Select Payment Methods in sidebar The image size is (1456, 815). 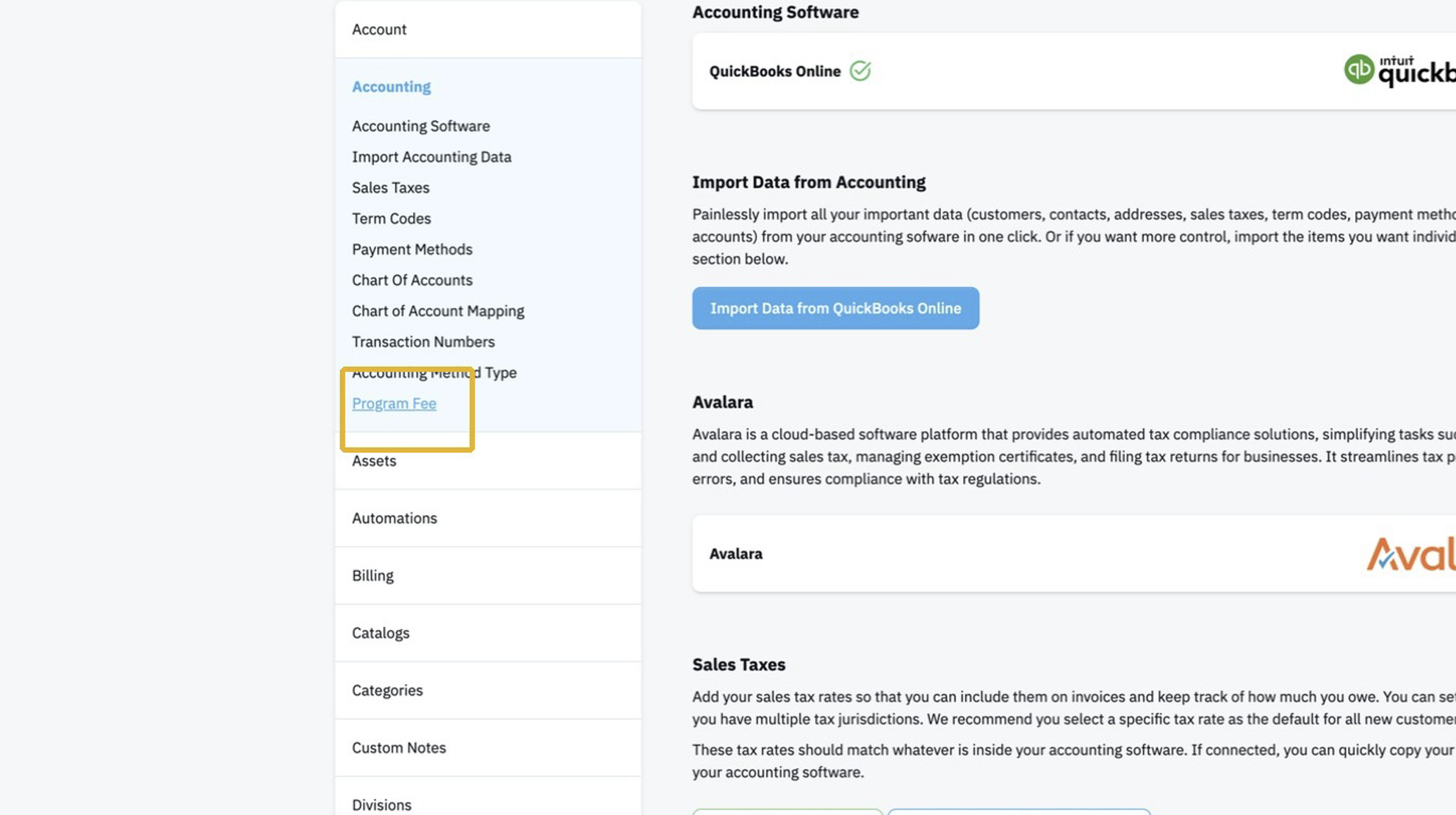411,250
